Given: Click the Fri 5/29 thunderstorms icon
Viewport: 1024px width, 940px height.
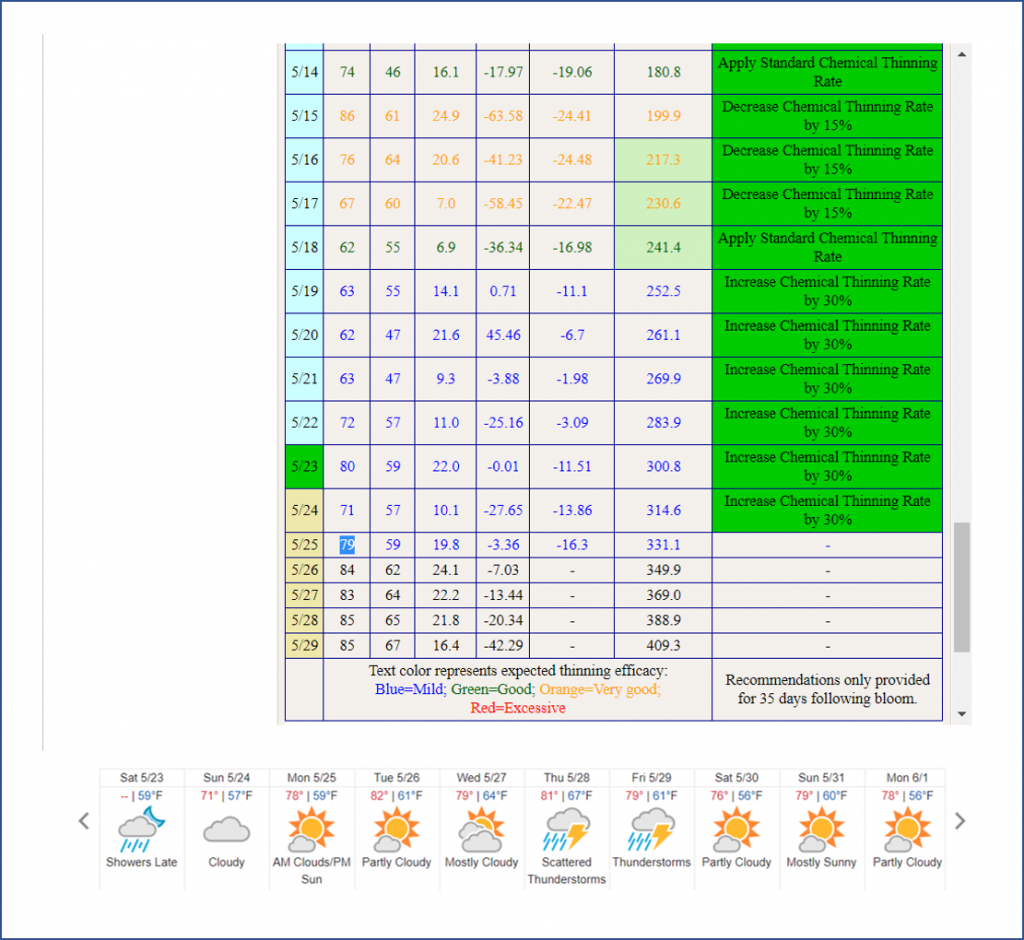Looking at the screenshot, I should tap(651, 829).
